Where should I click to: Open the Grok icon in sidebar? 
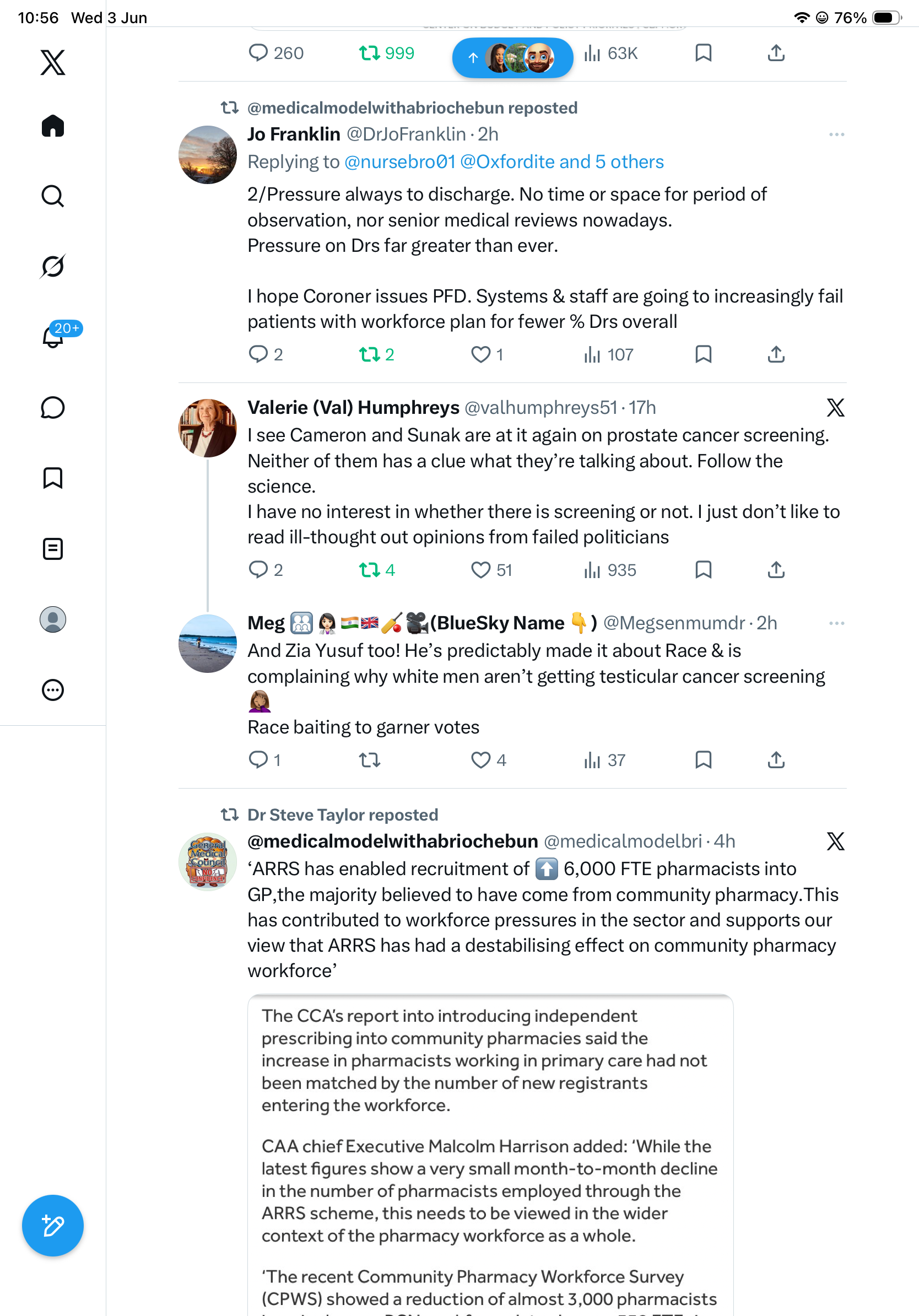coord(53,266)
